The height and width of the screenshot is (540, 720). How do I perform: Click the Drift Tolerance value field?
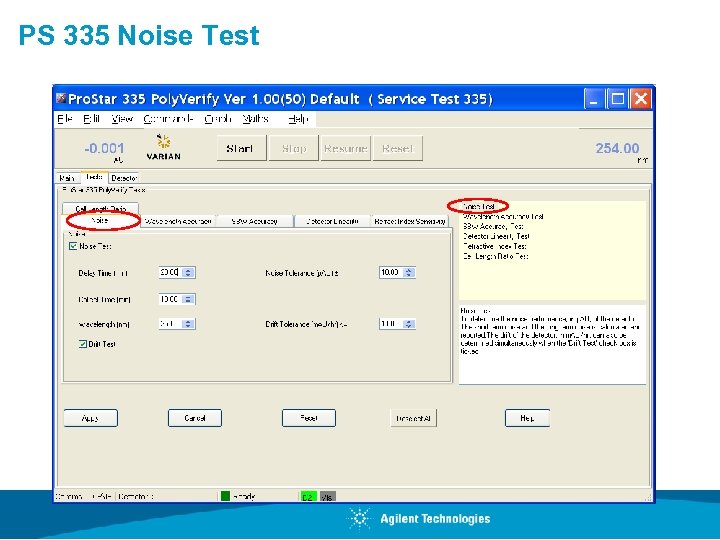point(390,324)
